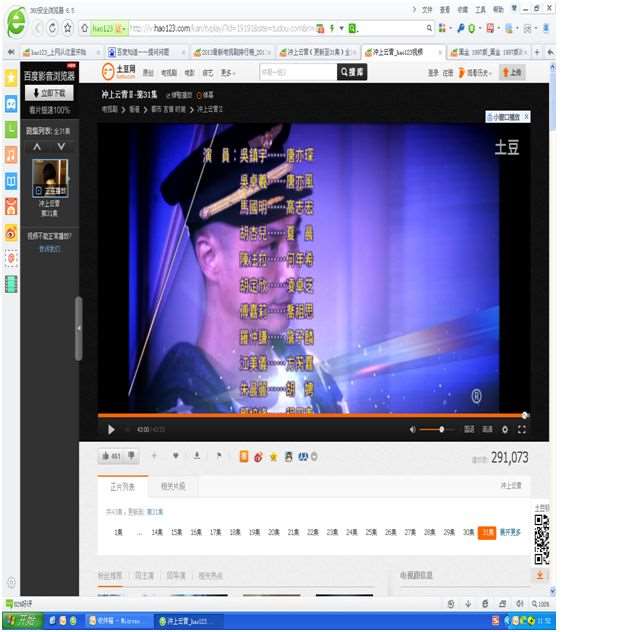Click the zoom 100% status bar control

click(x=540, y=604)
